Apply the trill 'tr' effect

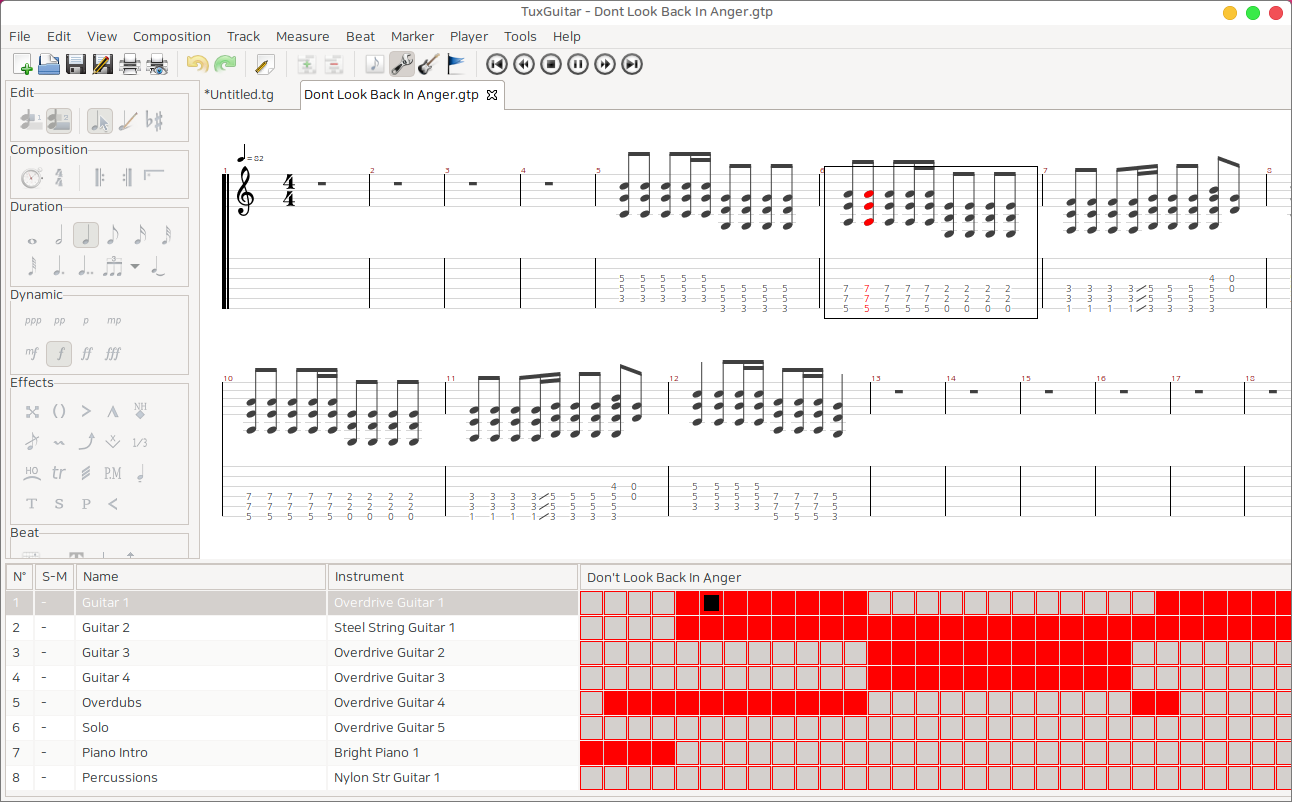(59, 473)
